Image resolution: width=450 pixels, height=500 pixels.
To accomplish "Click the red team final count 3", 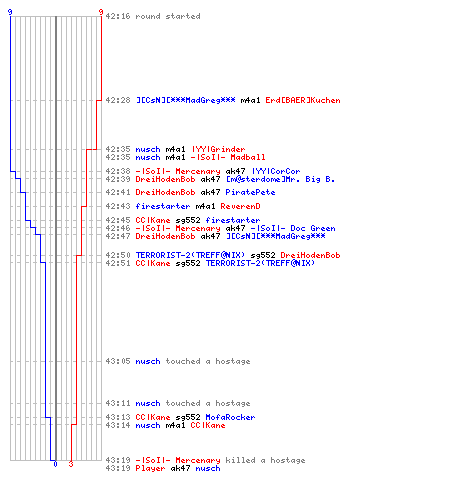I will tap(71, 464).
